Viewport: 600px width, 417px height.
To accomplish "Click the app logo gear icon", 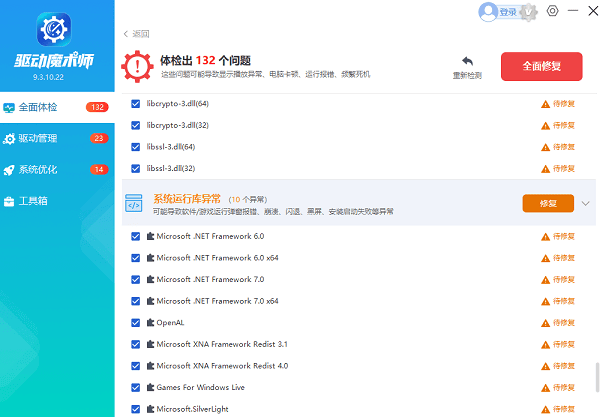I will click(54, 29).
